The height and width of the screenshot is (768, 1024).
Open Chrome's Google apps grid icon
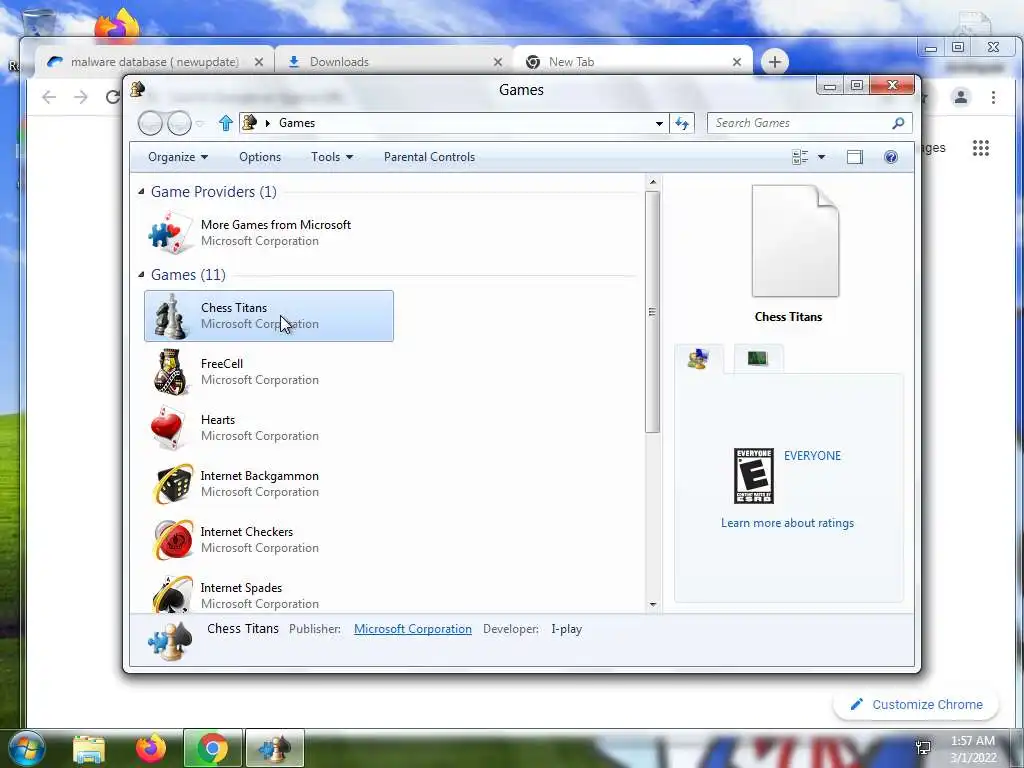(981, 148)
